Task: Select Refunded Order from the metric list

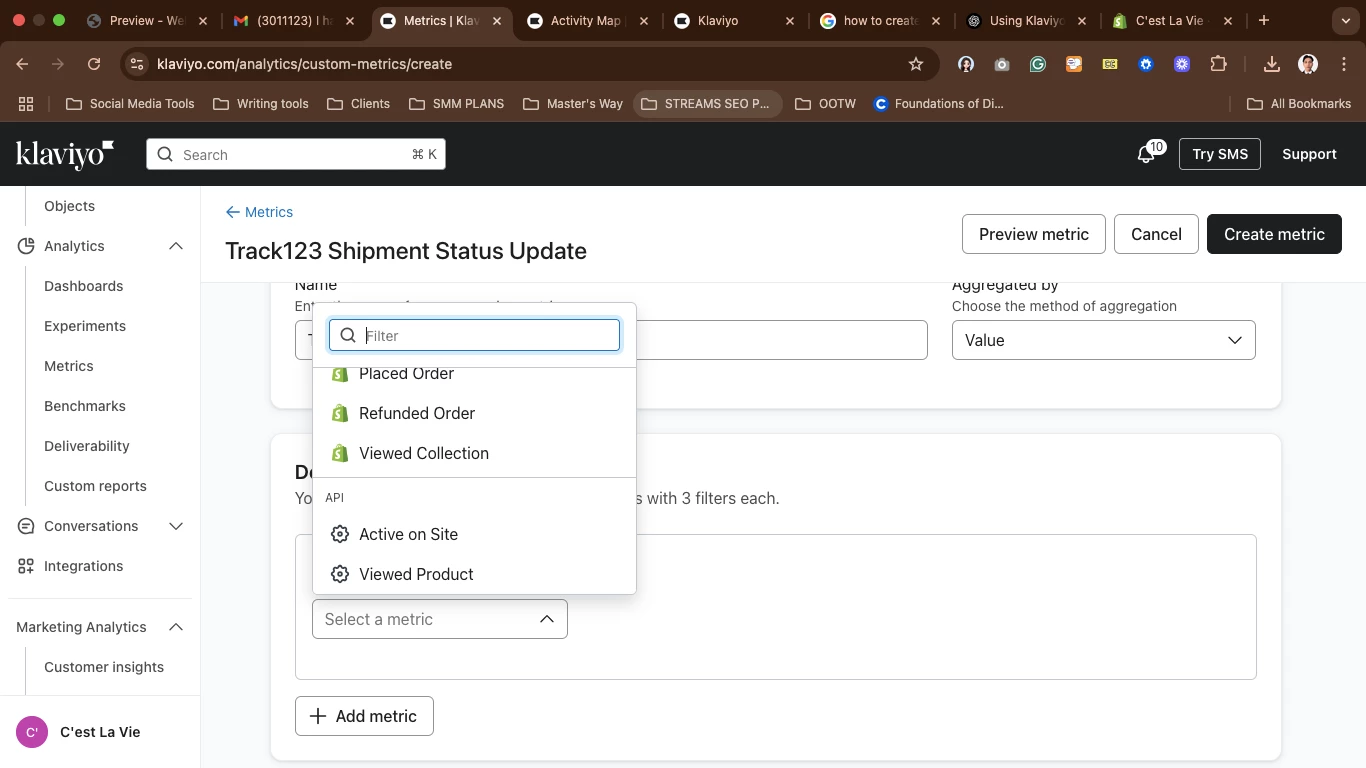Action: [x=474, y=413]
